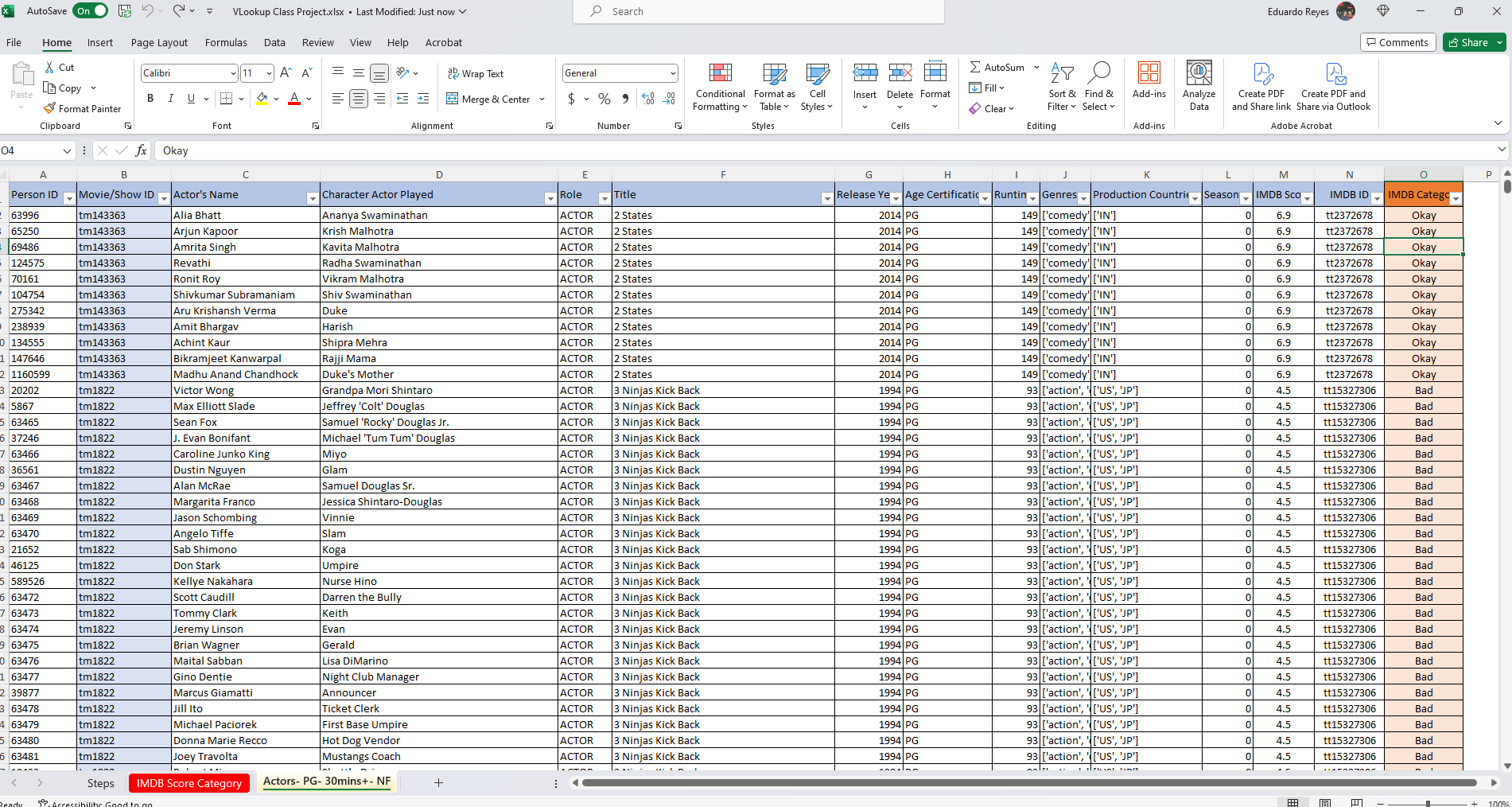The height and width of the screenshot is (807, 1512).
Task: Apply the red Font Color
Action: (x=294, y=99)
